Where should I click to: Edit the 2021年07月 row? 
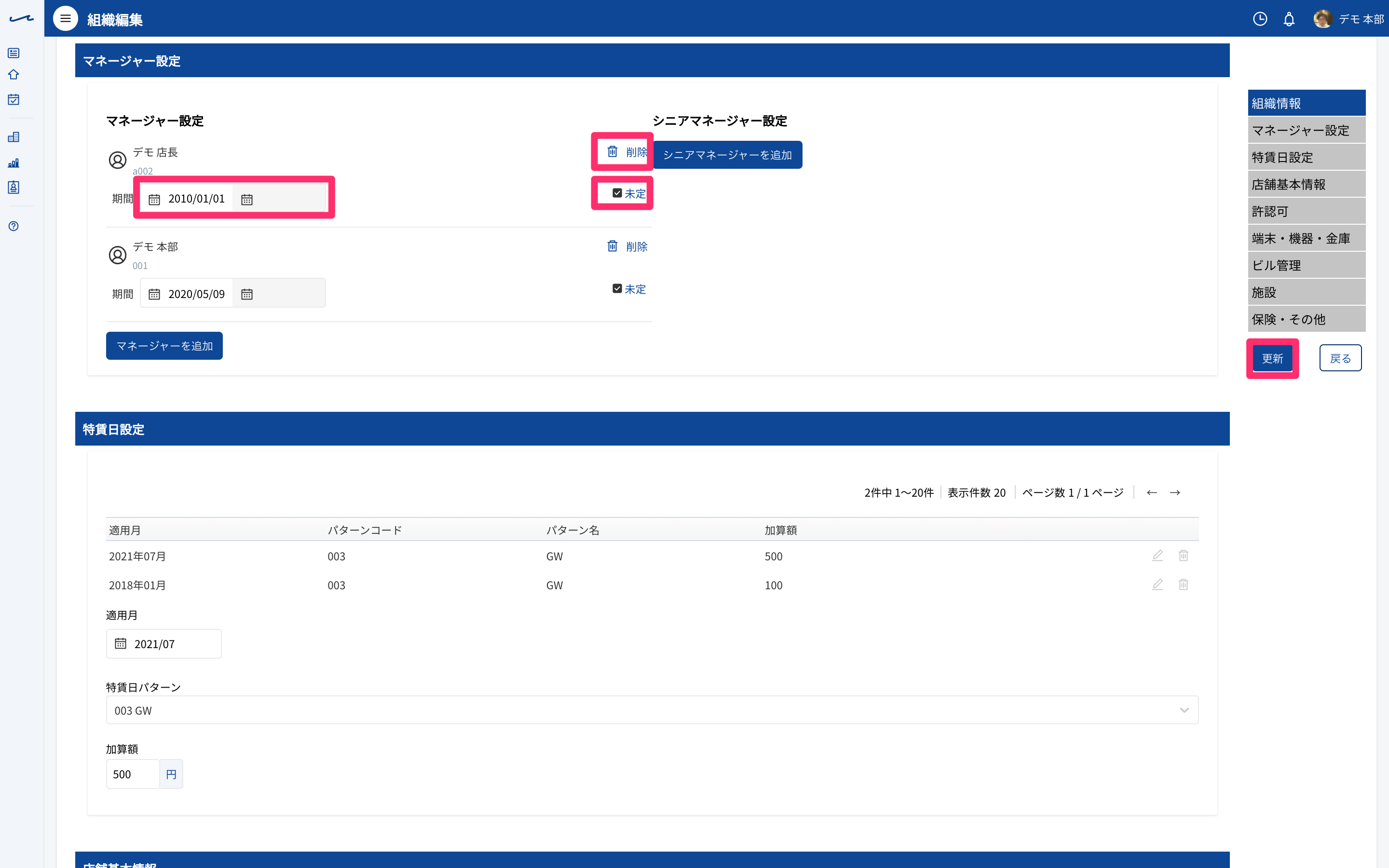1157,555
